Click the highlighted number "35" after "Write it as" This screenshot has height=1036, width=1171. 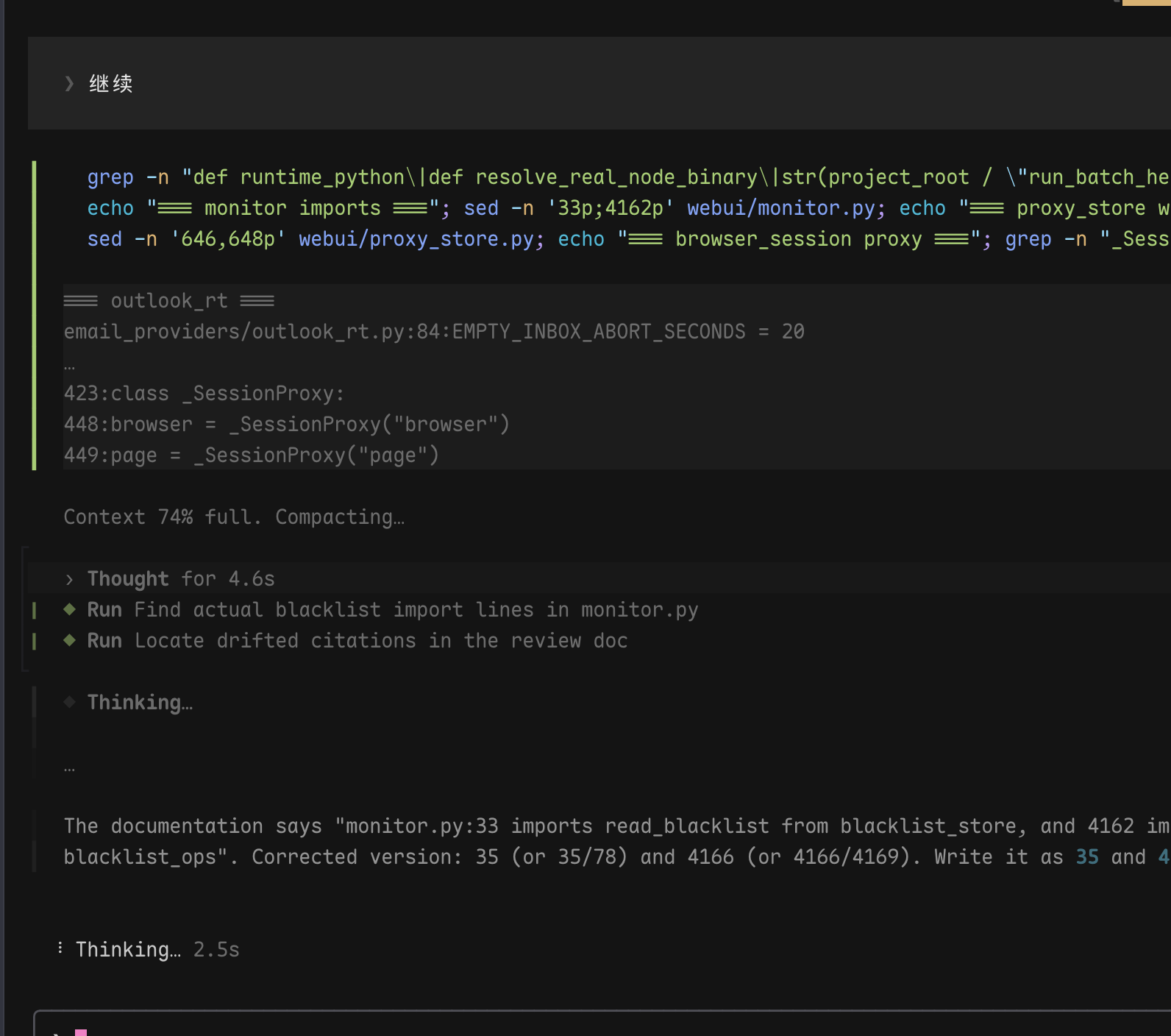(x=1087, y=857)
